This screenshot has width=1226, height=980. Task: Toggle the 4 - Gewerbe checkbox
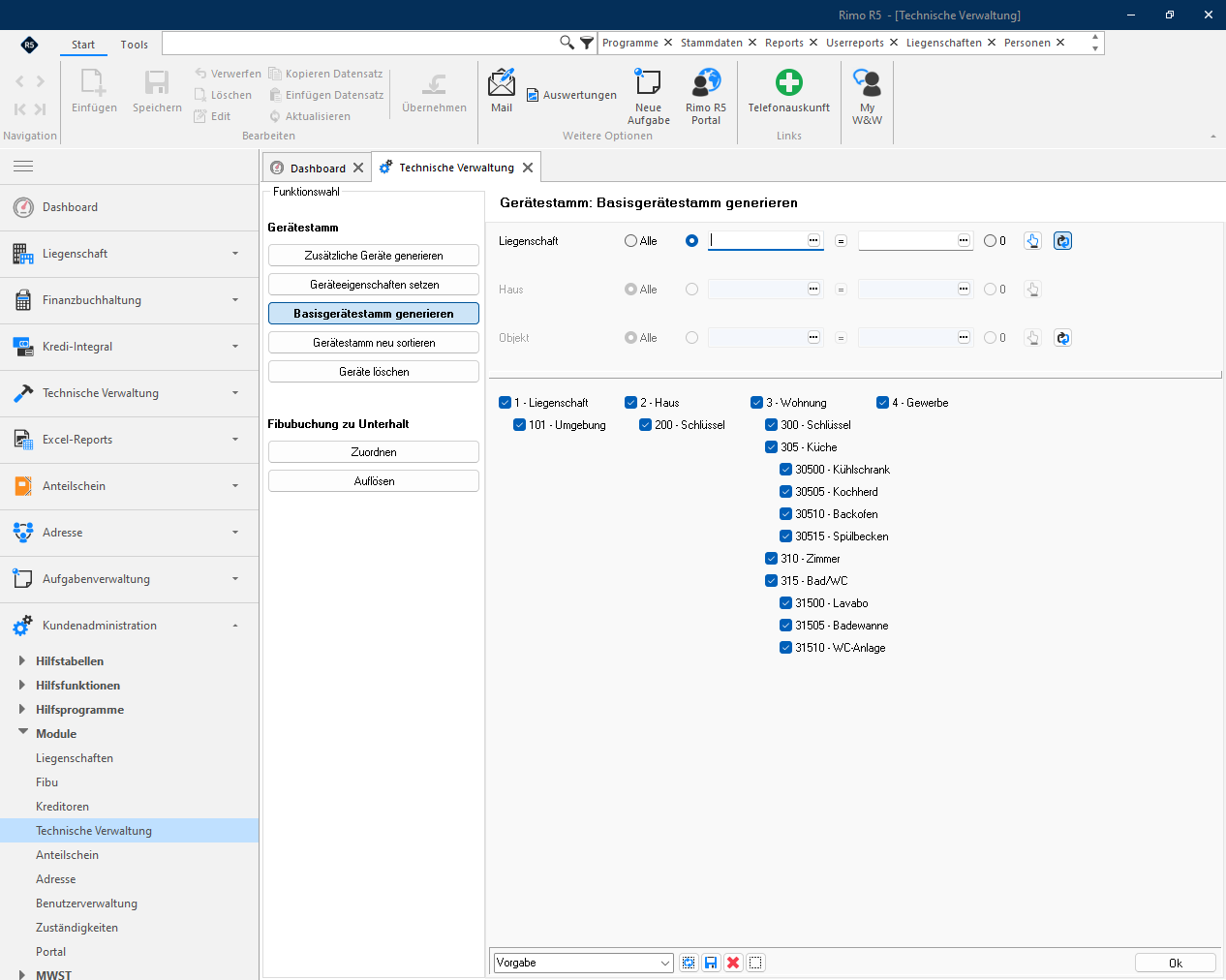tap(883, 403)
